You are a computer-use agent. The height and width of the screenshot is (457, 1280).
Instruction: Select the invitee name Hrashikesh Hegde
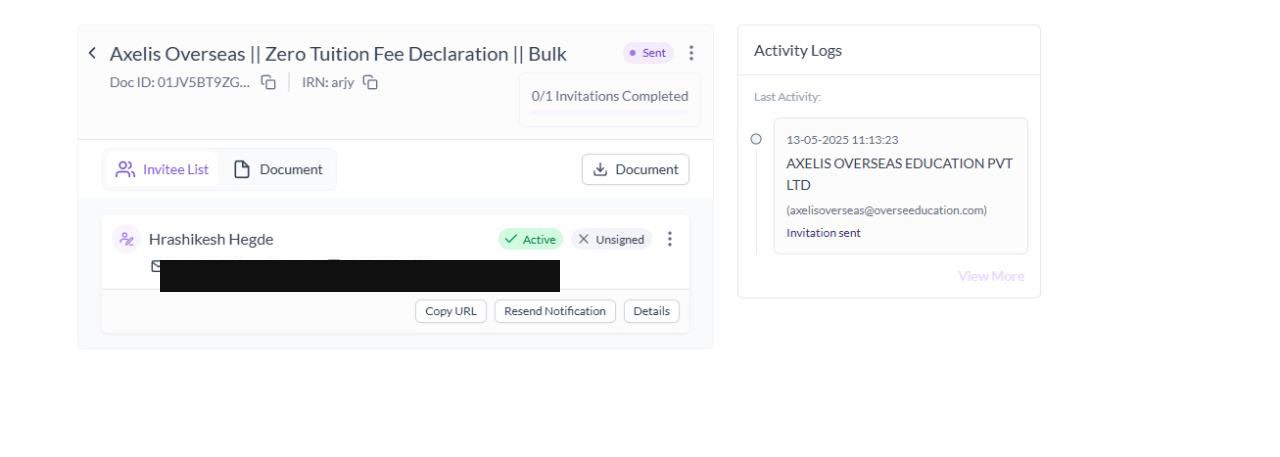(x=211, y=239)
